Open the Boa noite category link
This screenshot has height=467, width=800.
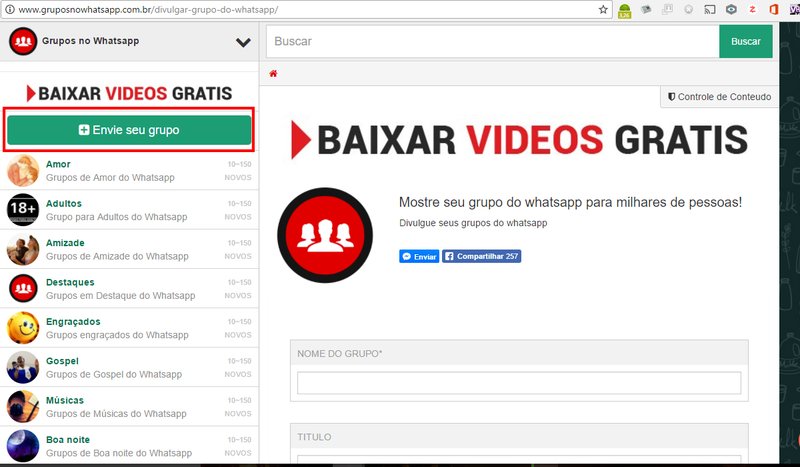(x=68, y=439)
